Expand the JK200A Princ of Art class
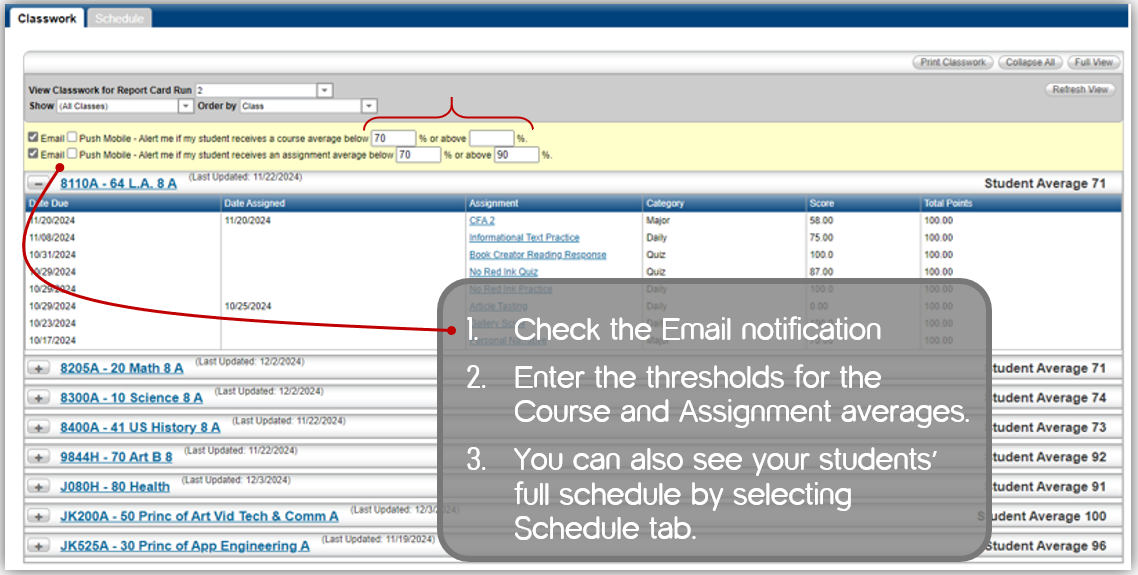This screenshot has width=1138, height=575. click(x=39, y=517)
